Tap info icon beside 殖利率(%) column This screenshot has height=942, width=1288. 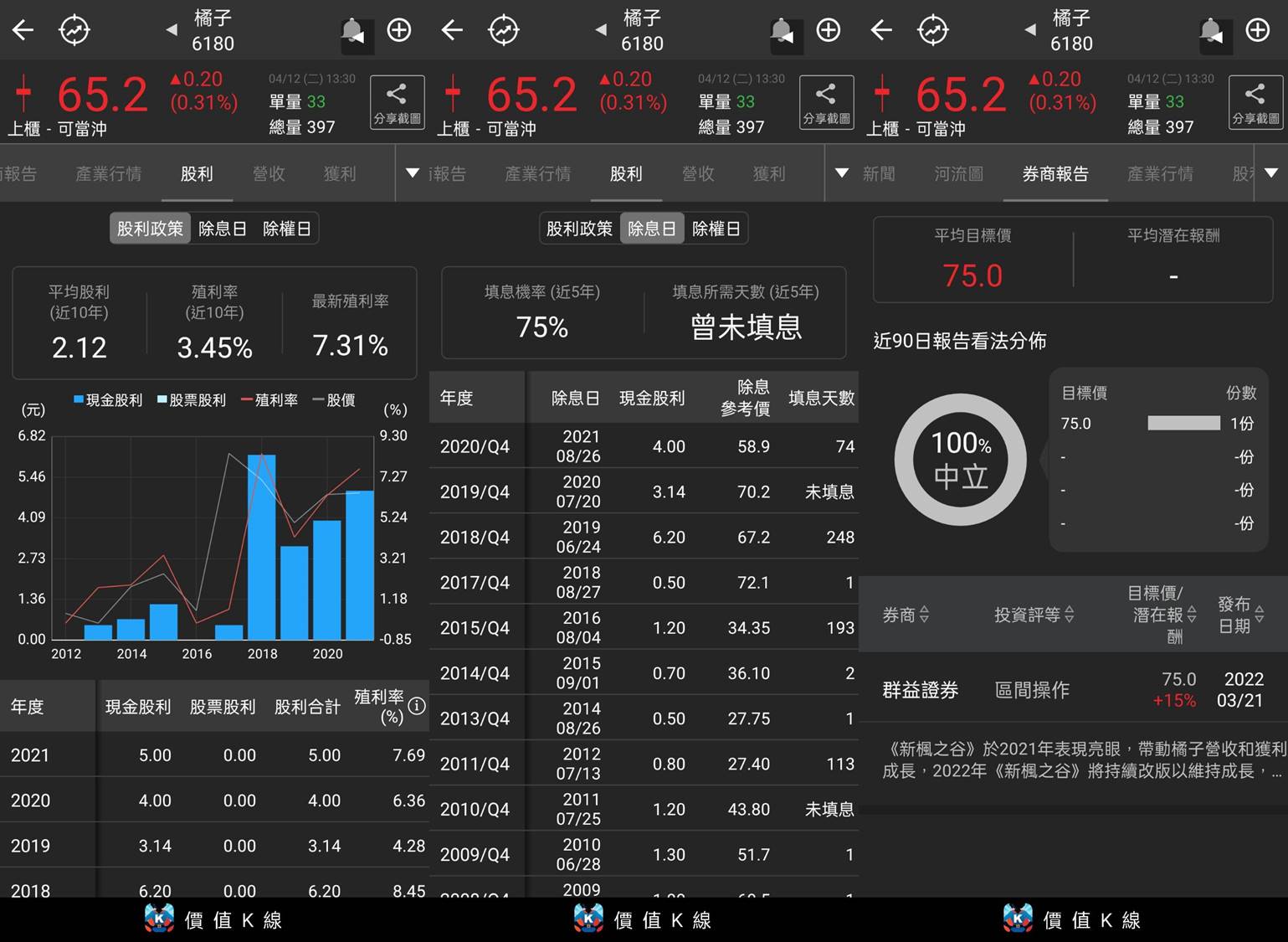coord(417,706)
